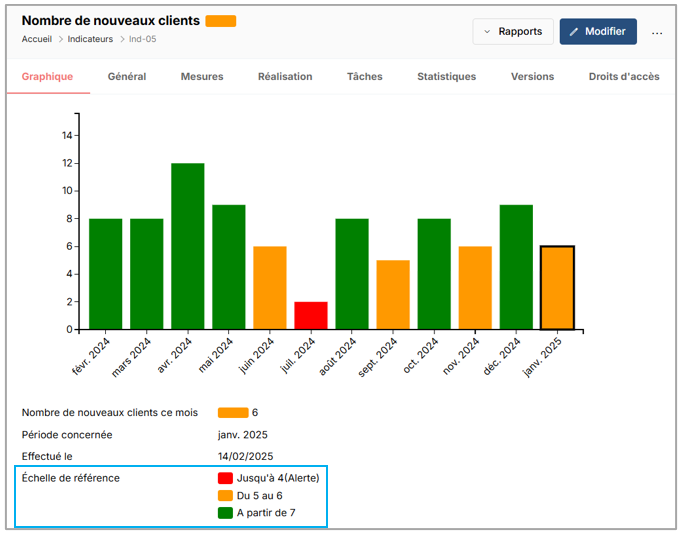Switch to the Versions tab
Viewport: 683px width, 535px height.
click(x=532, y=77)
